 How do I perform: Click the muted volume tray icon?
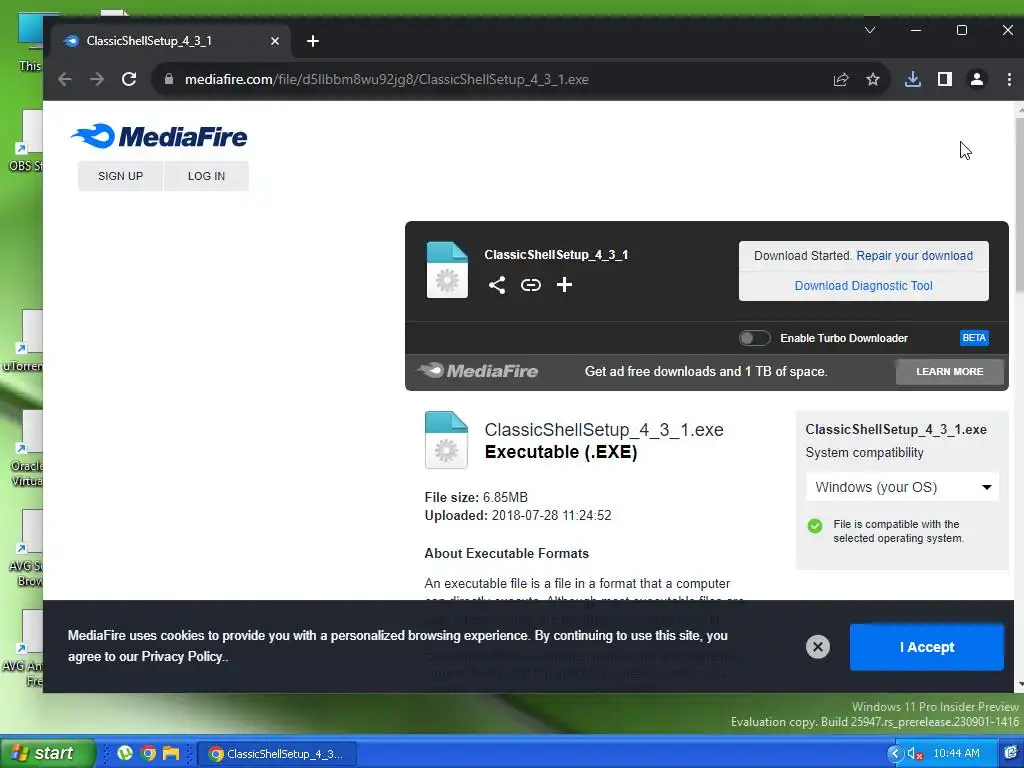916,754
